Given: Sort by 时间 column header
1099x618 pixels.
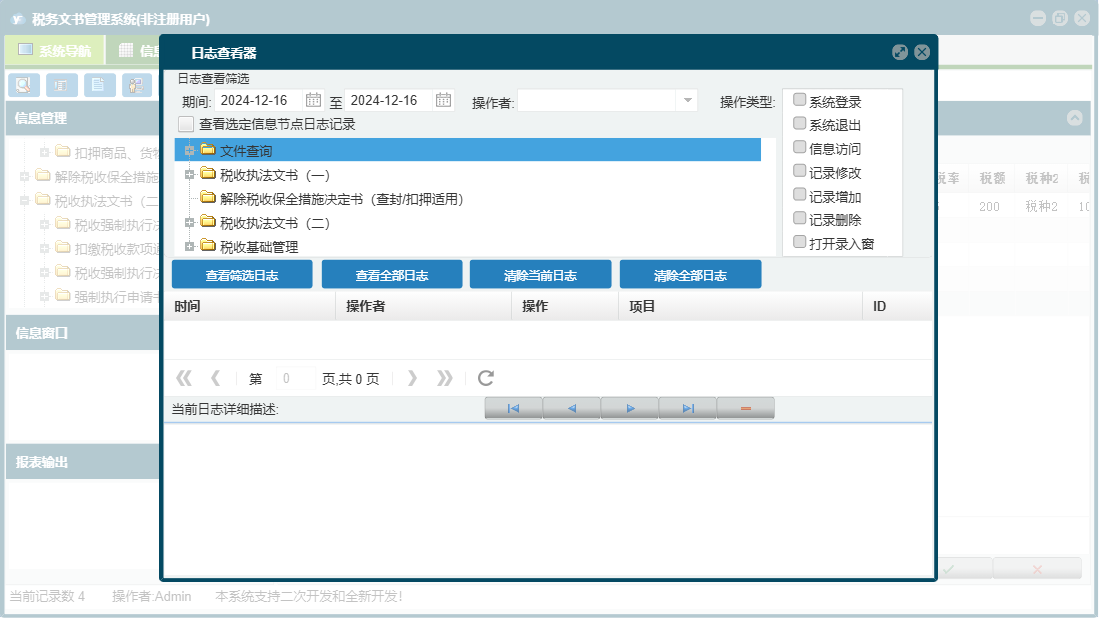Looking at the screenshot, I should tap(250, 306).
